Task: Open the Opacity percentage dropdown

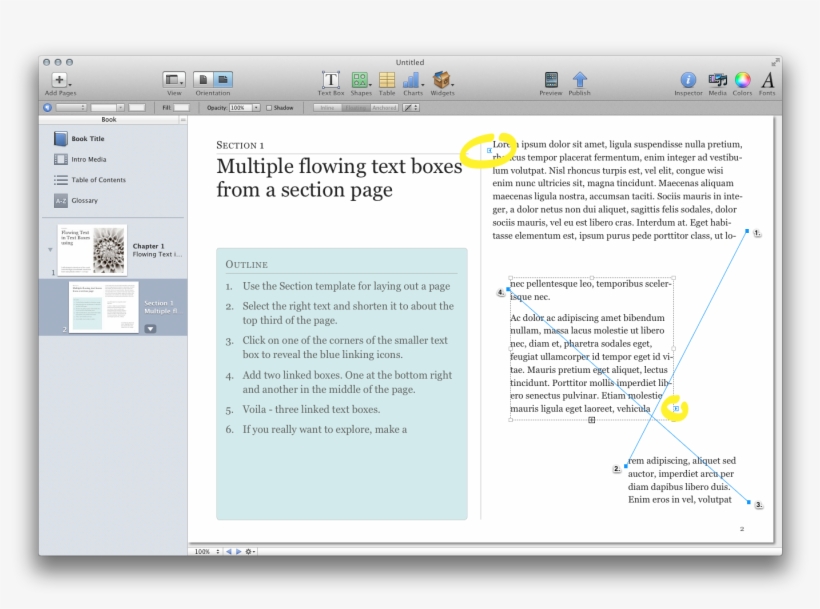Action: (256, 108)
